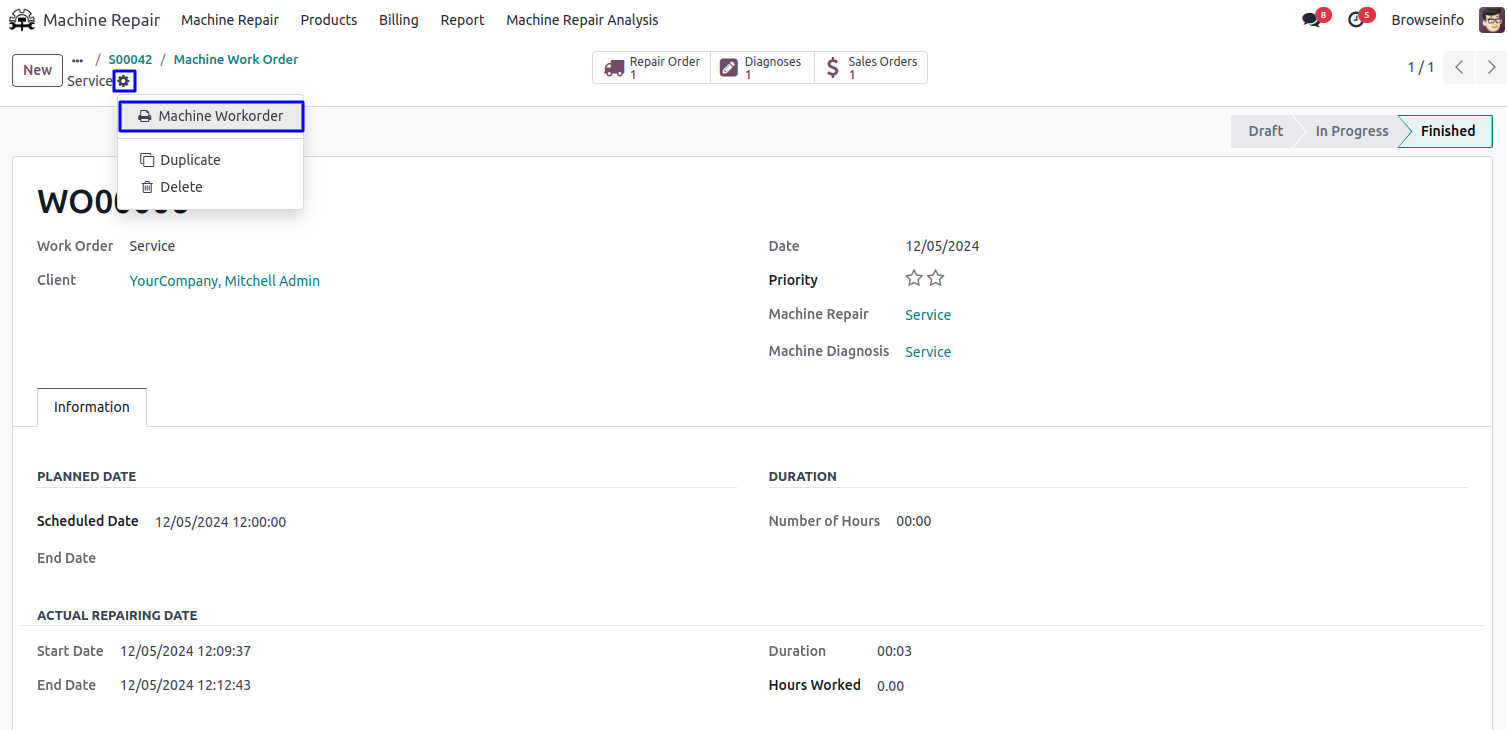Open the activities clock icon

pos(1356,20)
